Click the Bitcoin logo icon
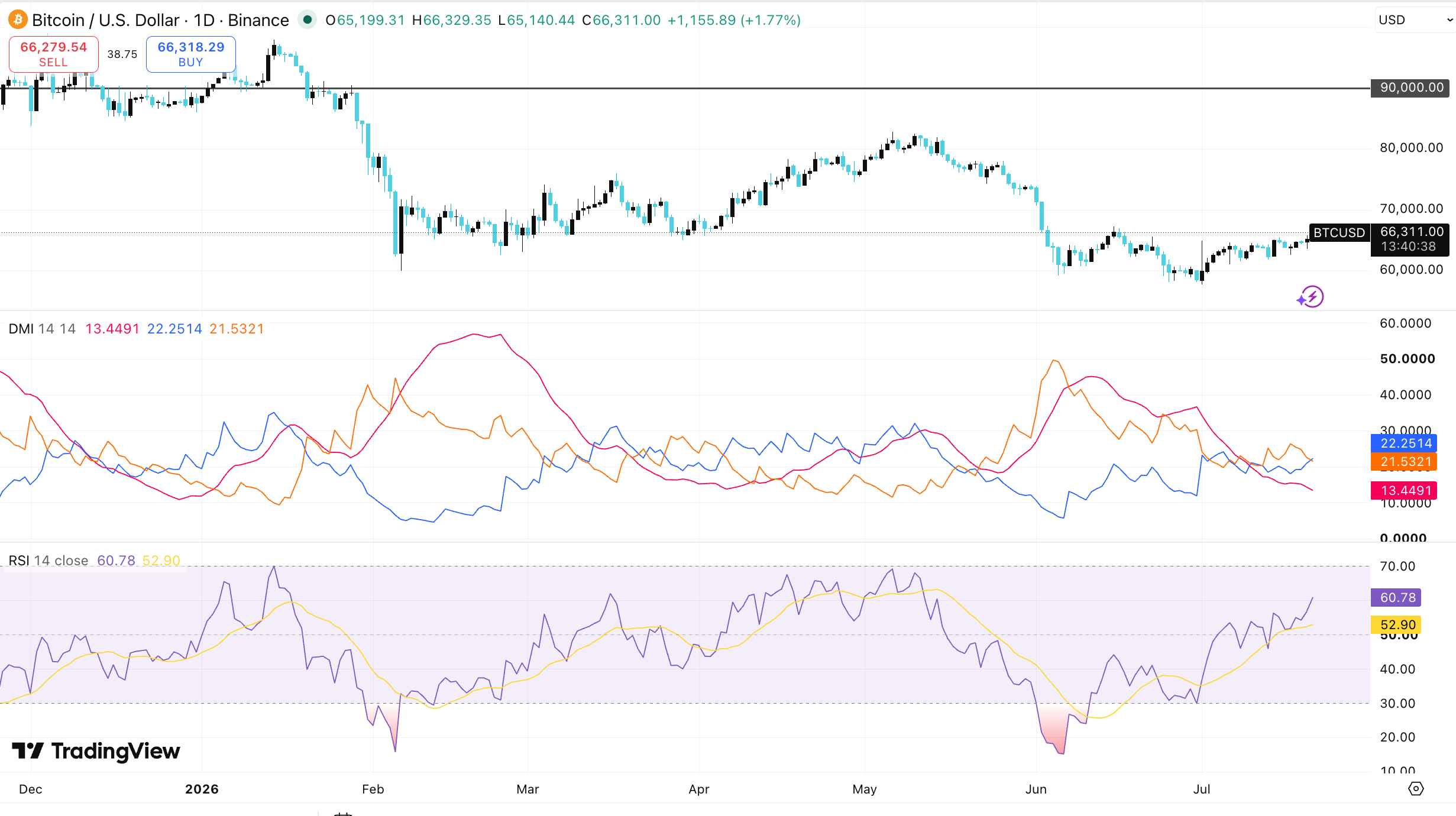1456x816 pixels. point(18,20)
